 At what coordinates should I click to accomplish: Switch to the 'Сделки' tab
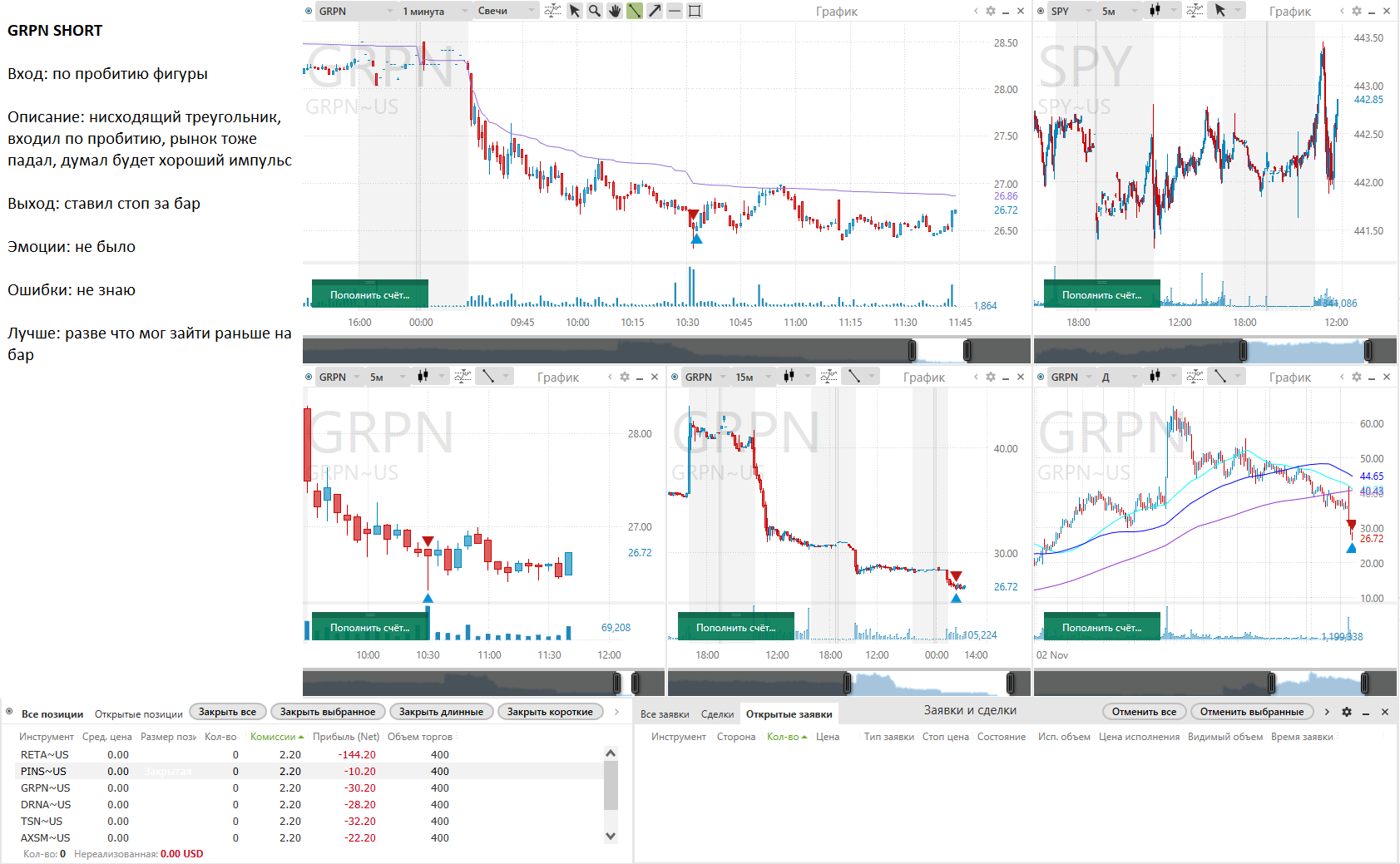(717, 714)
